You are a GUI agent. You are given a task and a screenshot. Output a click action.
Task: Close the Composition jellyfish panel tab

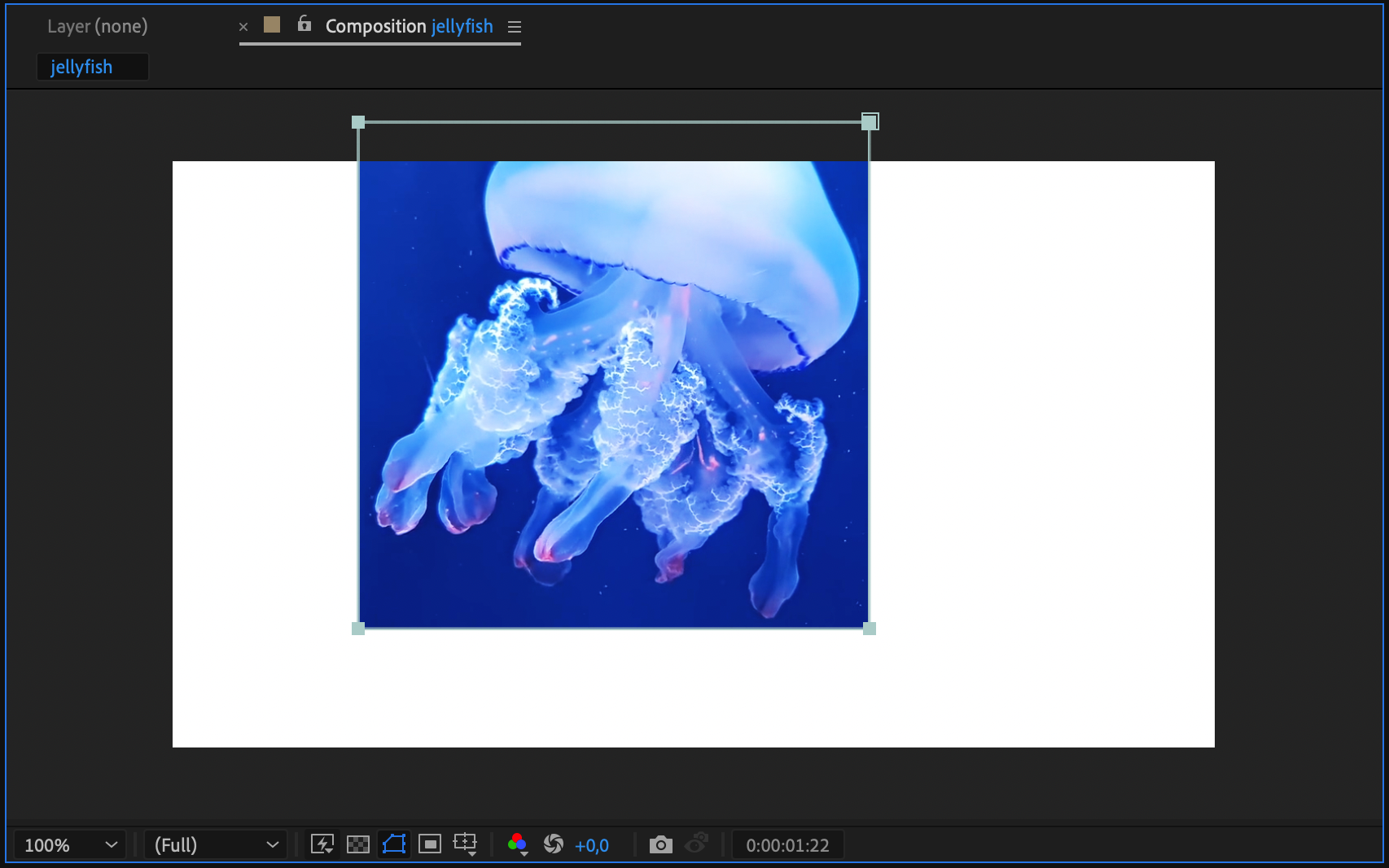[x=243, y=27]
